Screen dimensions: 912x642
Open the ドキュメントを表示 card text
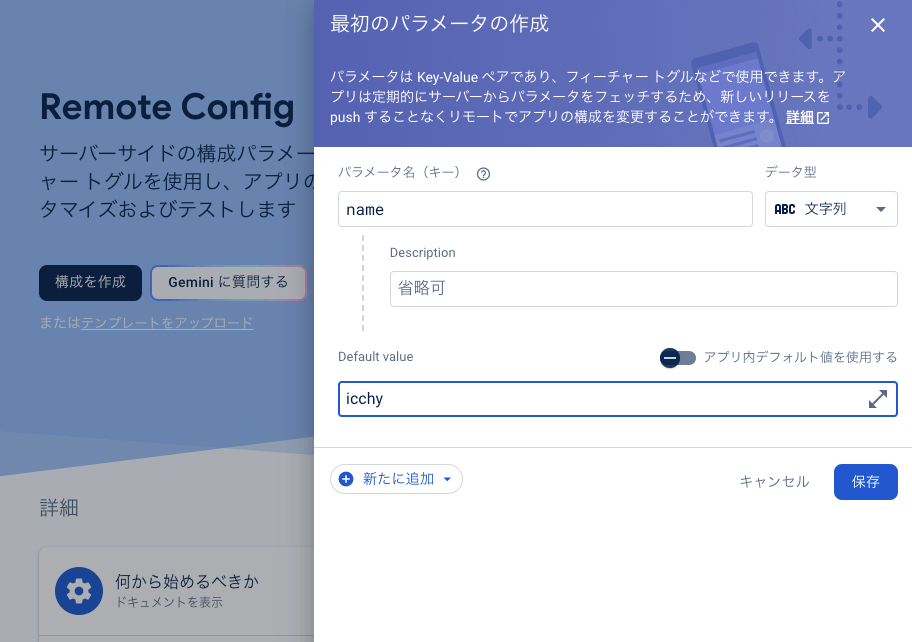point(169,602)
